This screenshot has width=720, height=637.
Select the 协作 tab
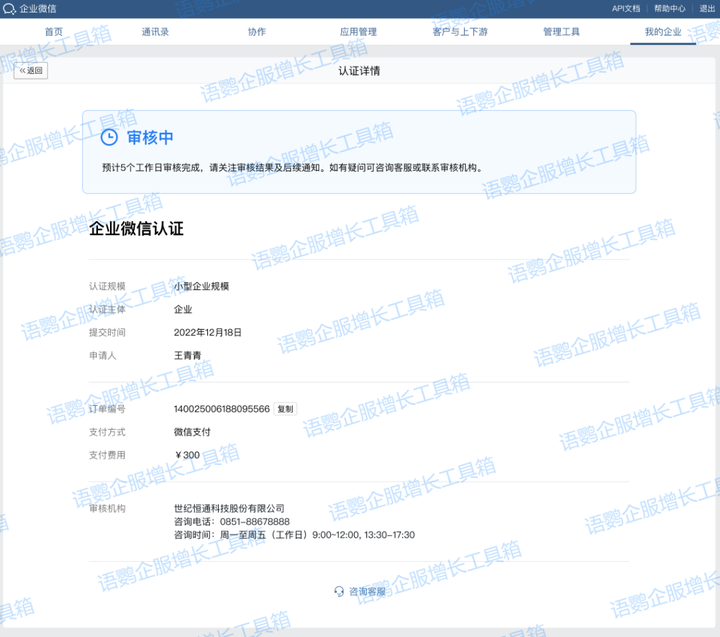(x=257, y=32)
